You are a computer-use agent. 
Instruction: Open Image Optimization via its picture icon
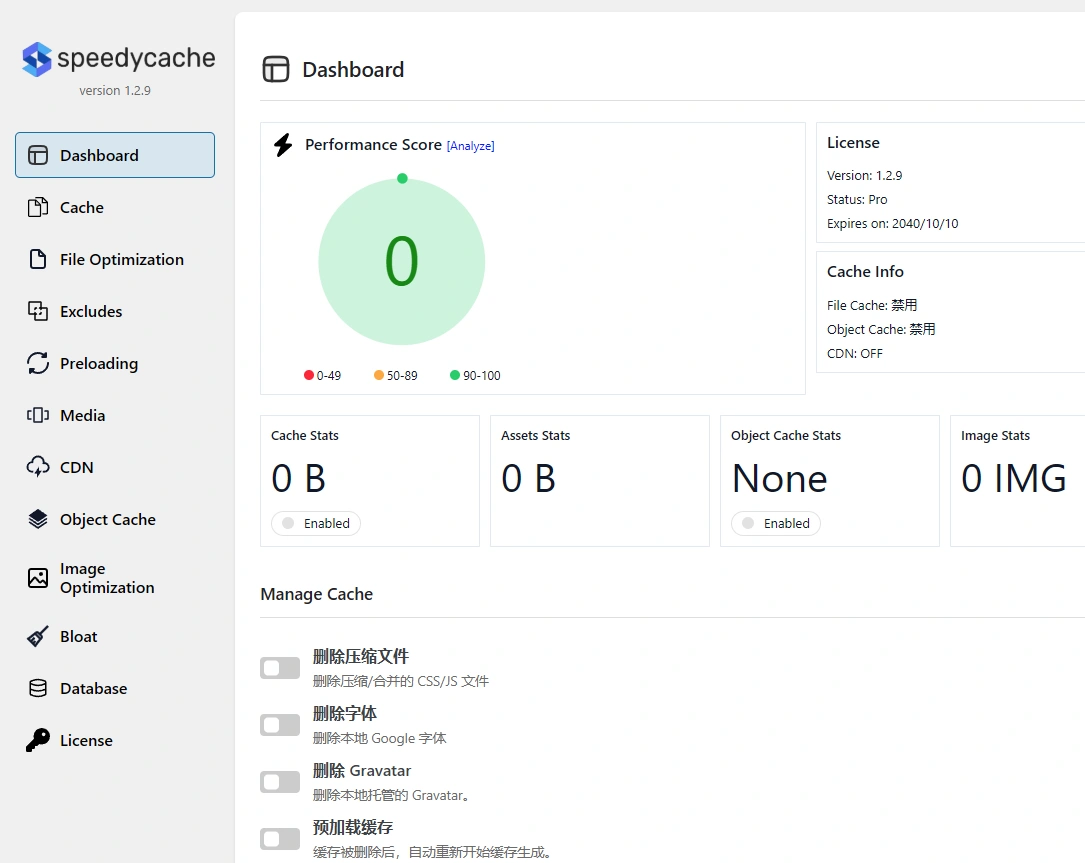(x=36, y=578)
